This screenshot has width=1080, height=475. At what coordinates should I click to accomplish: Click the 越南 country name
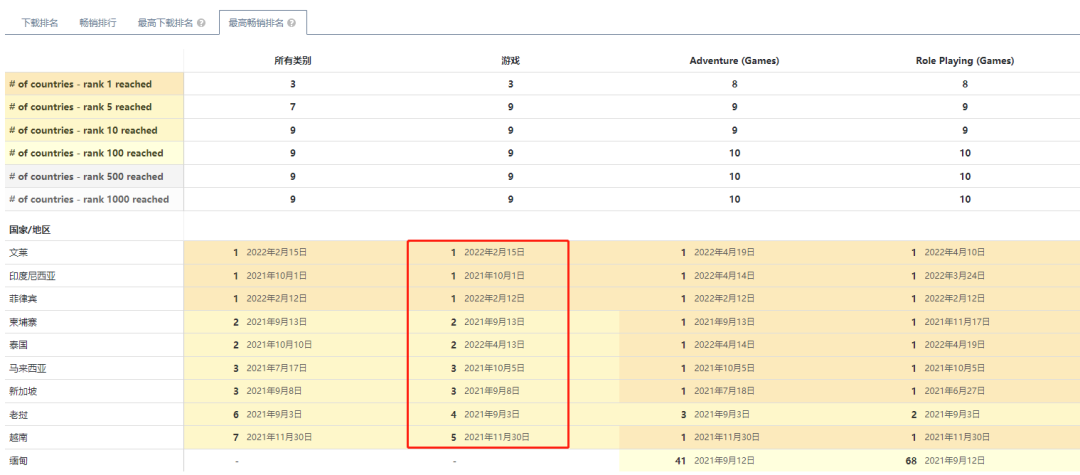(19, 437)
